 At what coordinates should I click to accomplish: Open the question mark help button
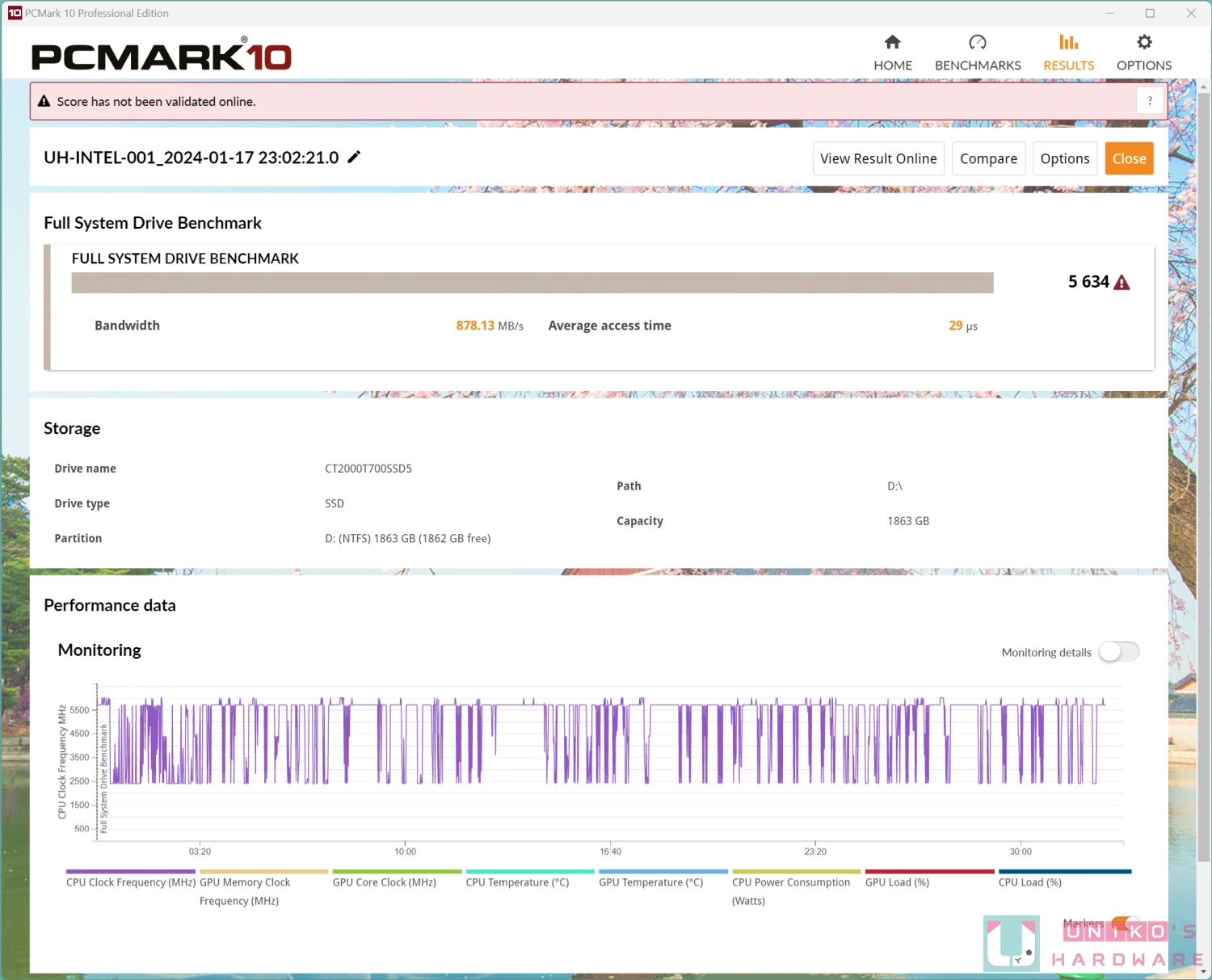pos(1150,101)
